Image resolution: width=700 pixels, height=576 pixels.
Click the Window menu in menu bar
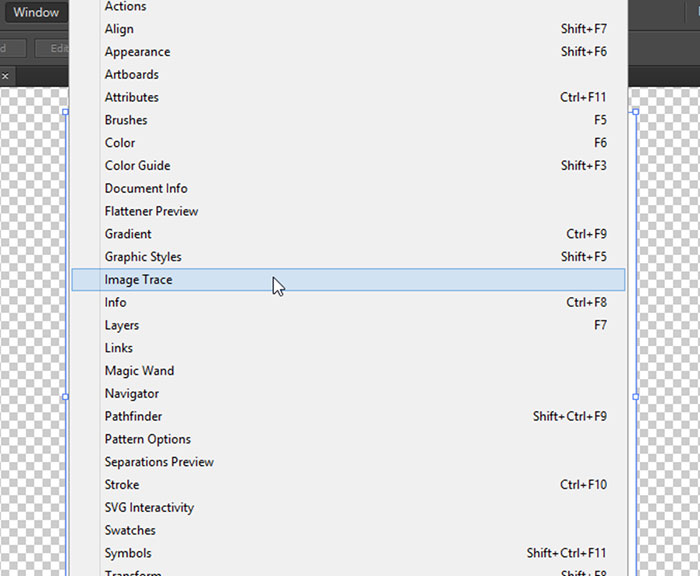[36, 13]
